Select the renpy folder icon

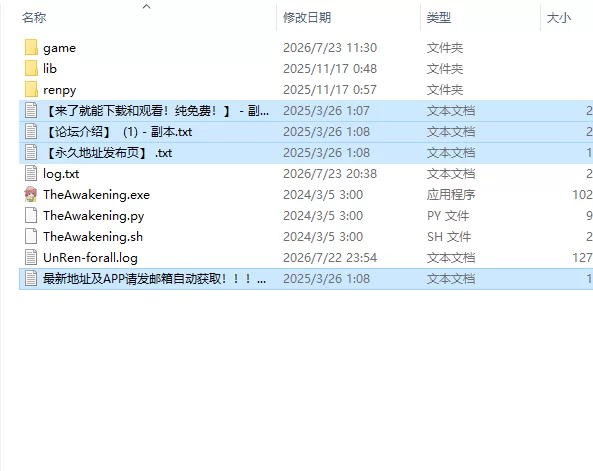click(31, 90)
